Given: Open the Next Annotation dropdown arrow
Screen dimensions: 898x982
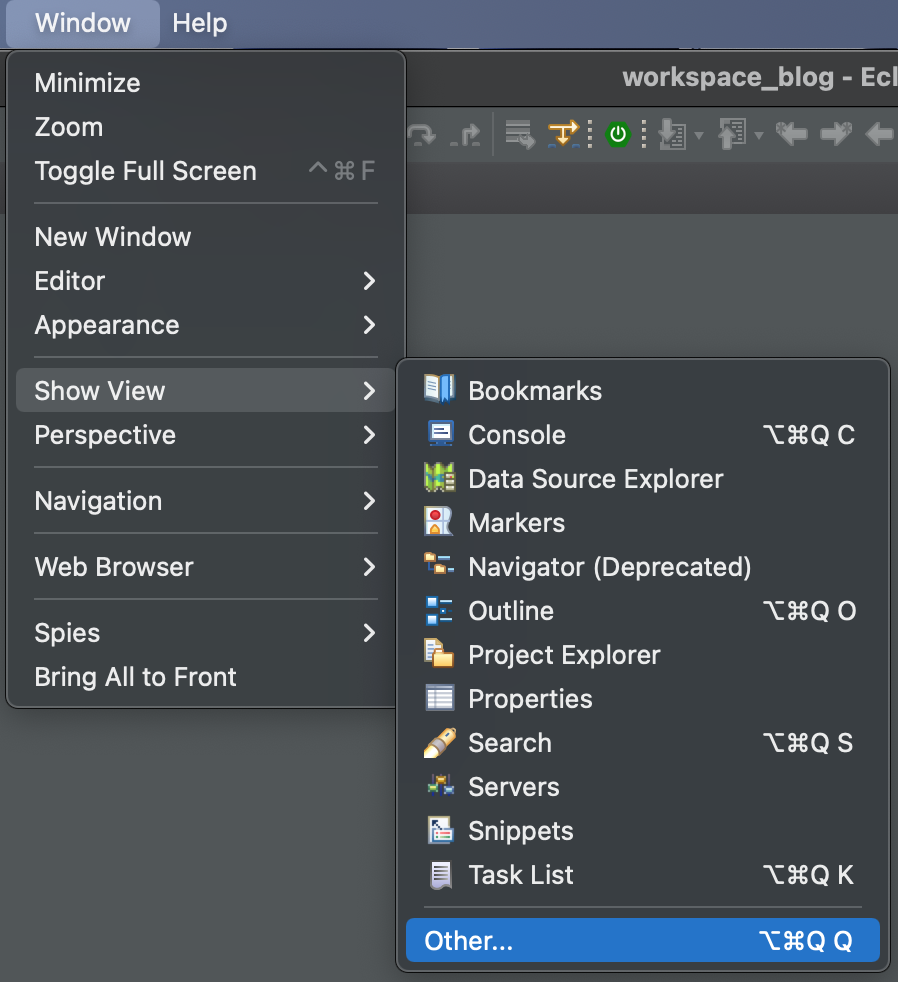Looking at the screenshot, I should point(699,135).
